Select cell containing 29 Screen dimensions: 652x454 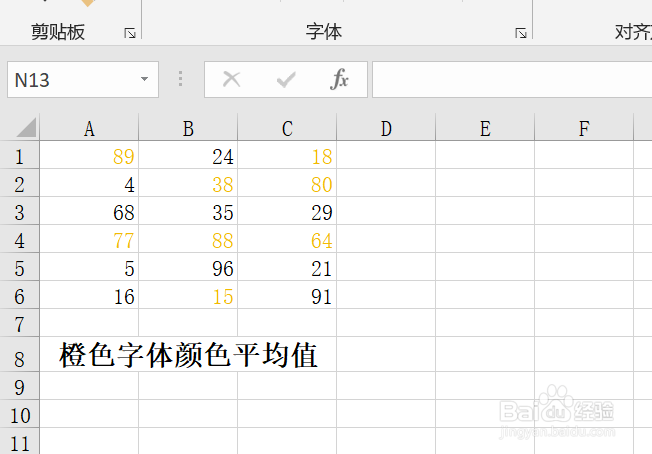(x=287, y=211)
